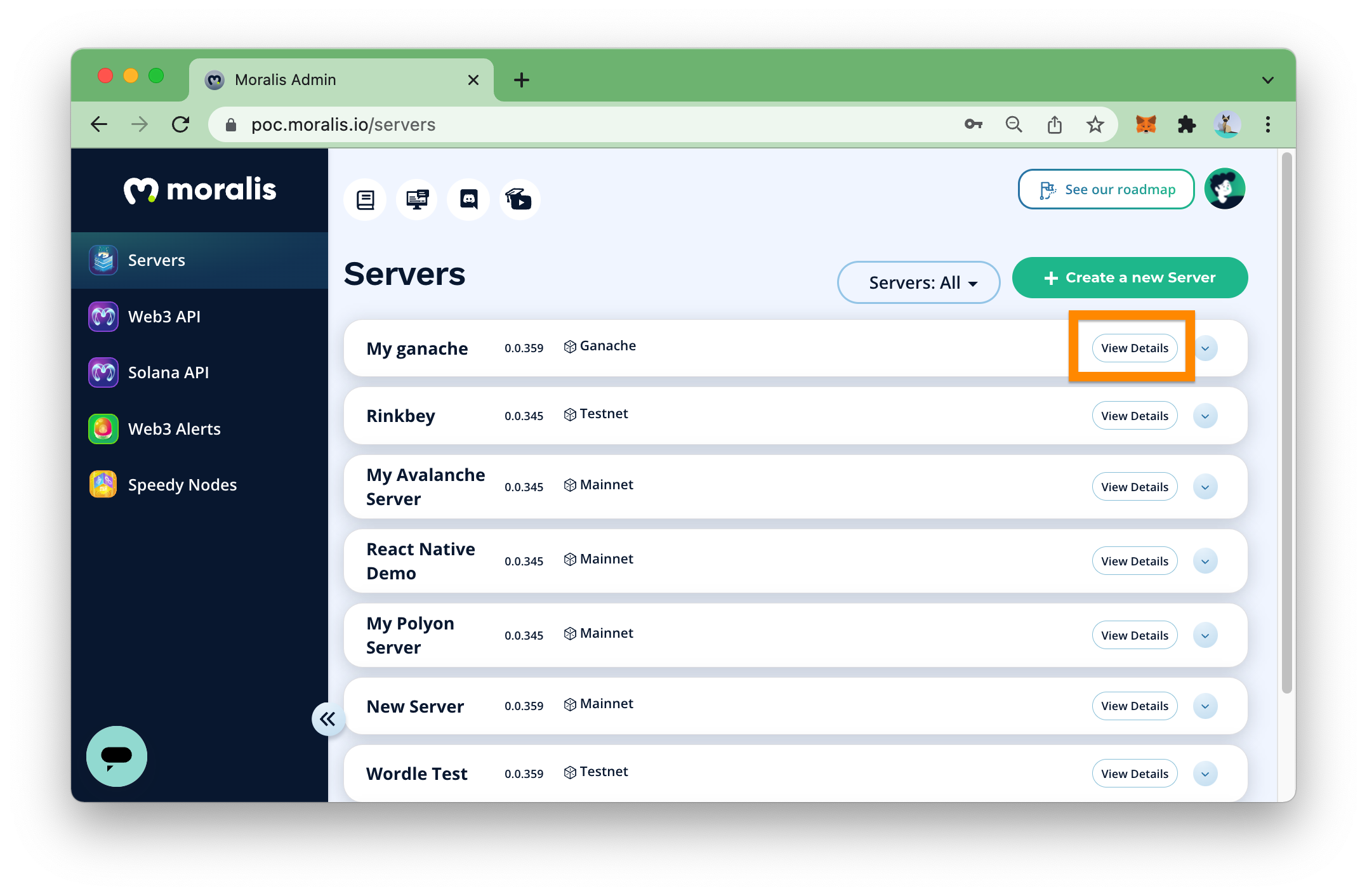Click the Servers page heading
The height and width of the screenshot is (896, 1367).
point(405,274)
